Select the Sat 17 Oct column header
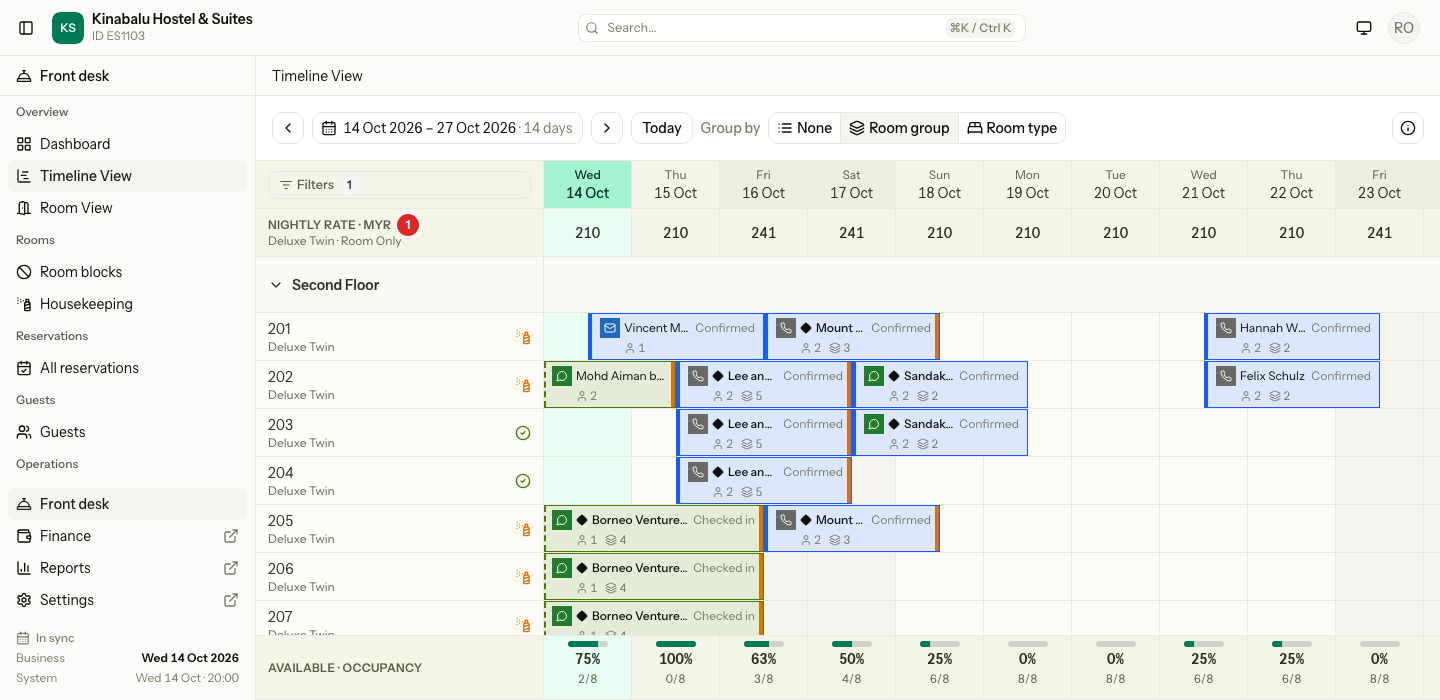This screenshot has height=700, width=1440. click(852, 185)
